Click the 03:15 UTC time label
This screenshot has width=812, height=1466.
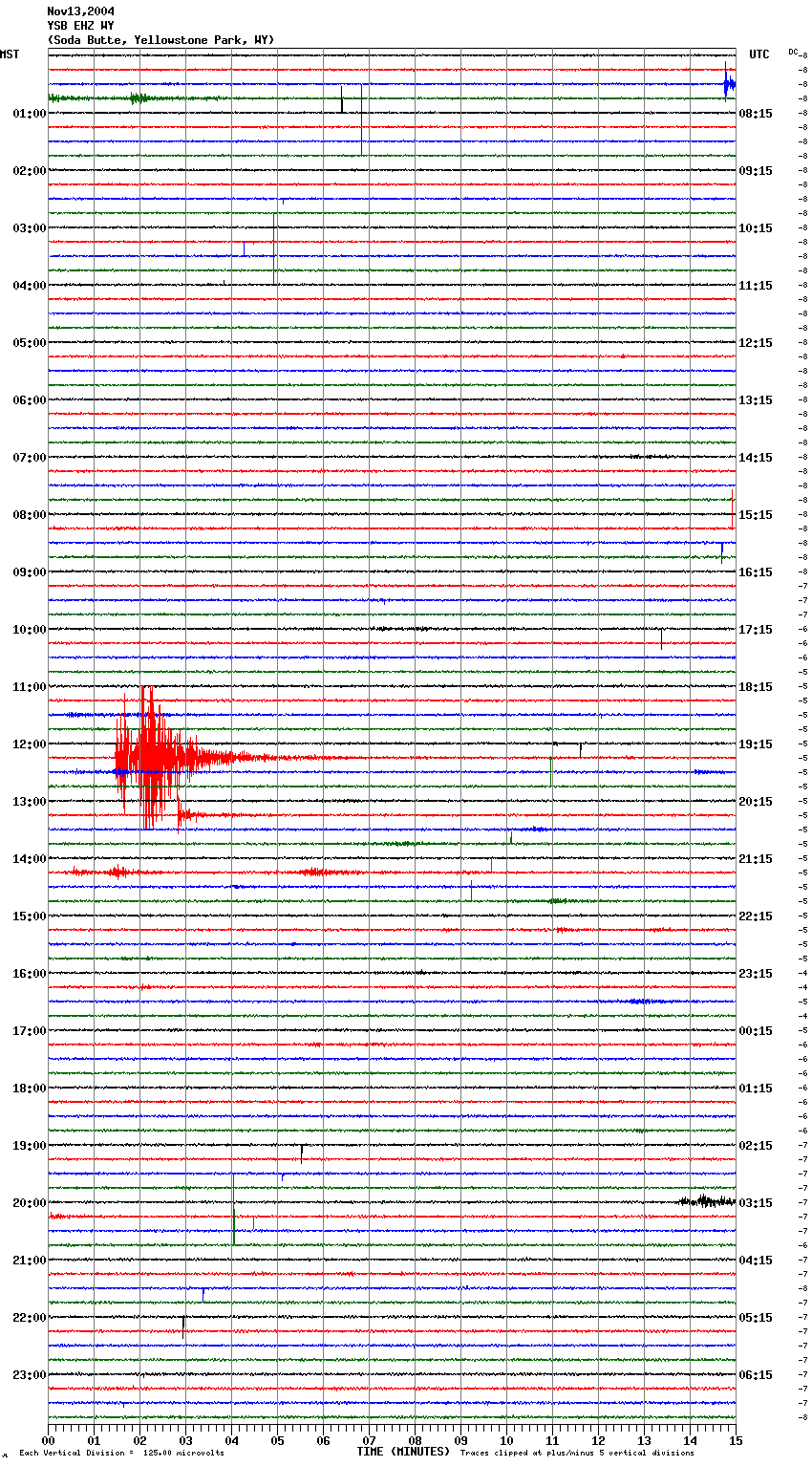tap(756, 1203)
